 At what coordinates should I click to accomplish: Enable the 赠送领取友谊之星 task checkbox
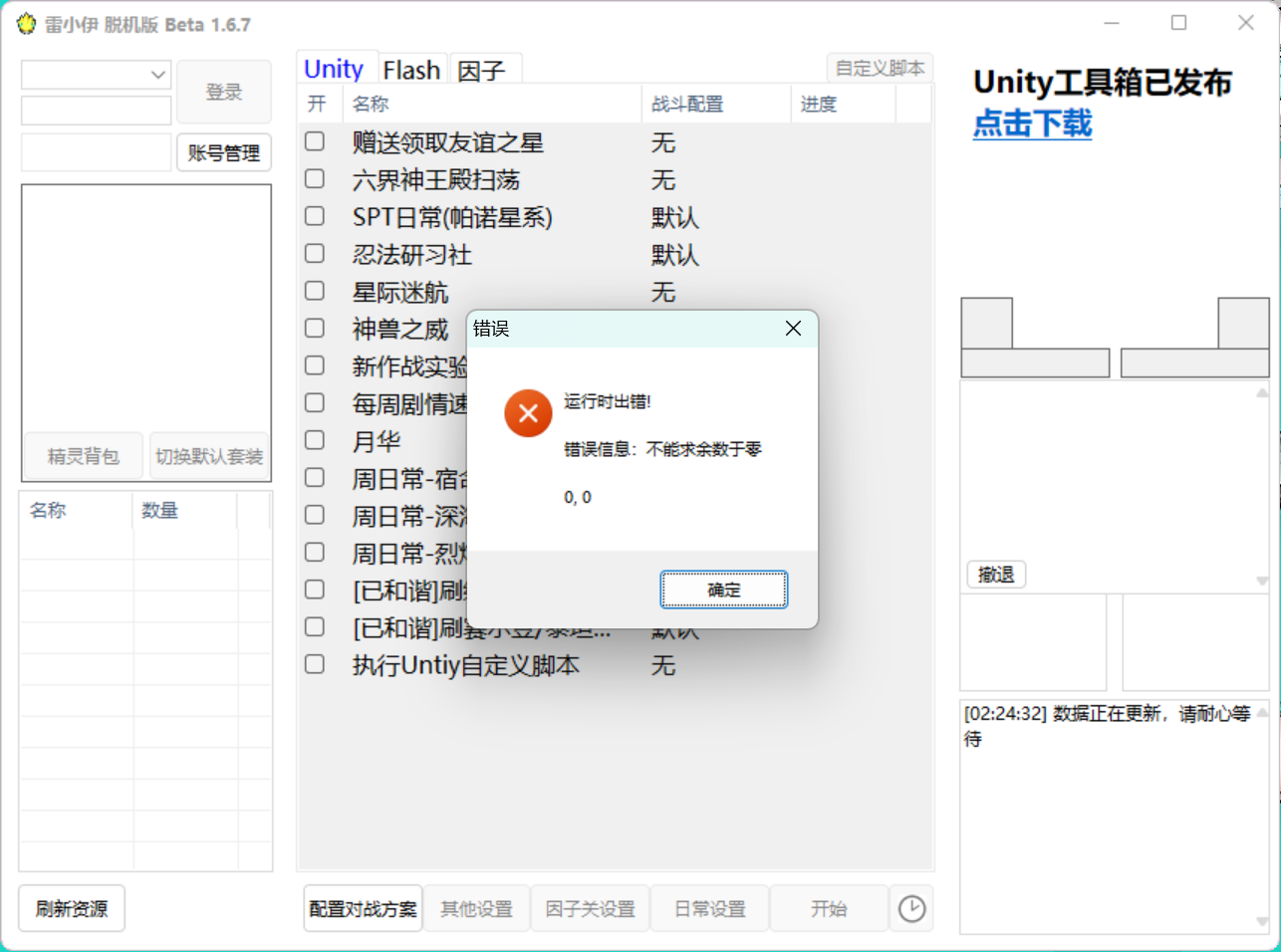click(x=315, y=142)
